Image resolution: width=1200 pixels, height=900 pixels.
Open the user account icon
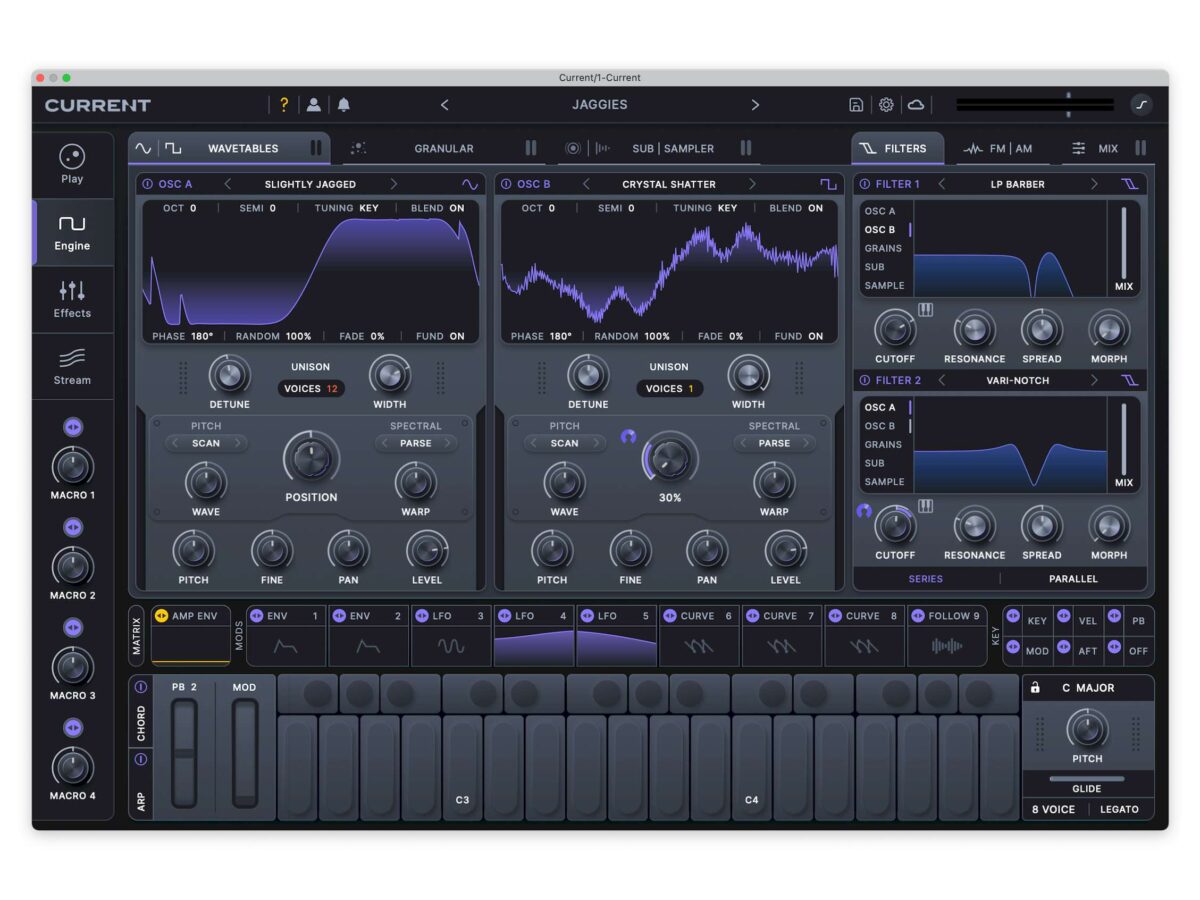point(314,105)
